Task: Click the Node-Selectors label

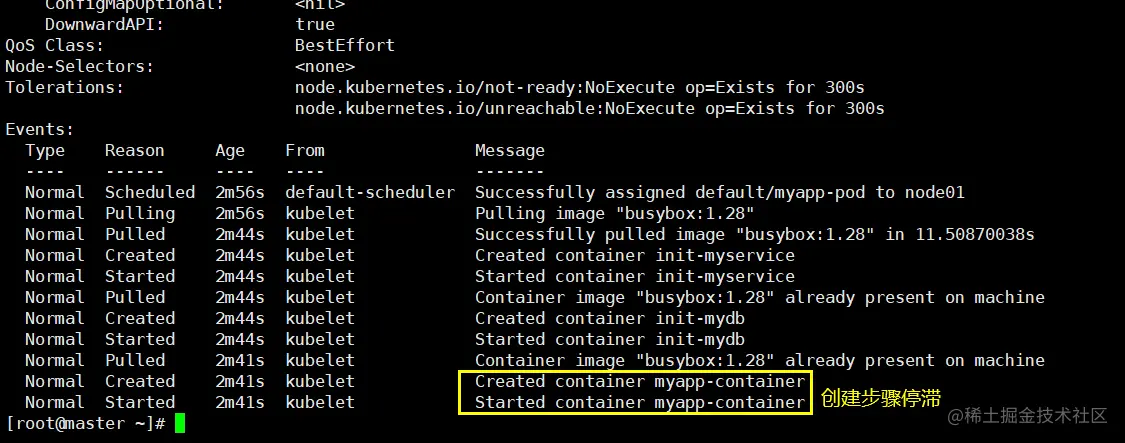Action: (x=79, y=66)
